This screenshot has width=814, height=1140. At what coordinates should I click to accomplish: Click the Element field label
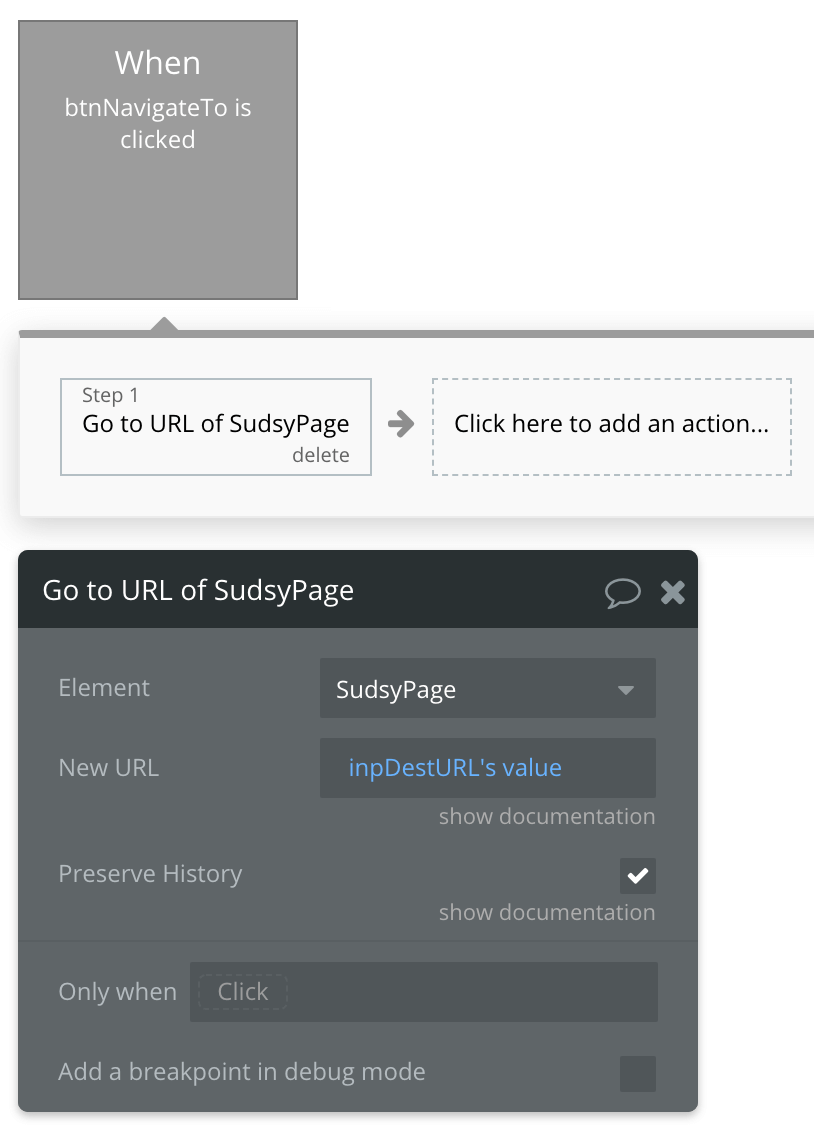pos(104,688)
